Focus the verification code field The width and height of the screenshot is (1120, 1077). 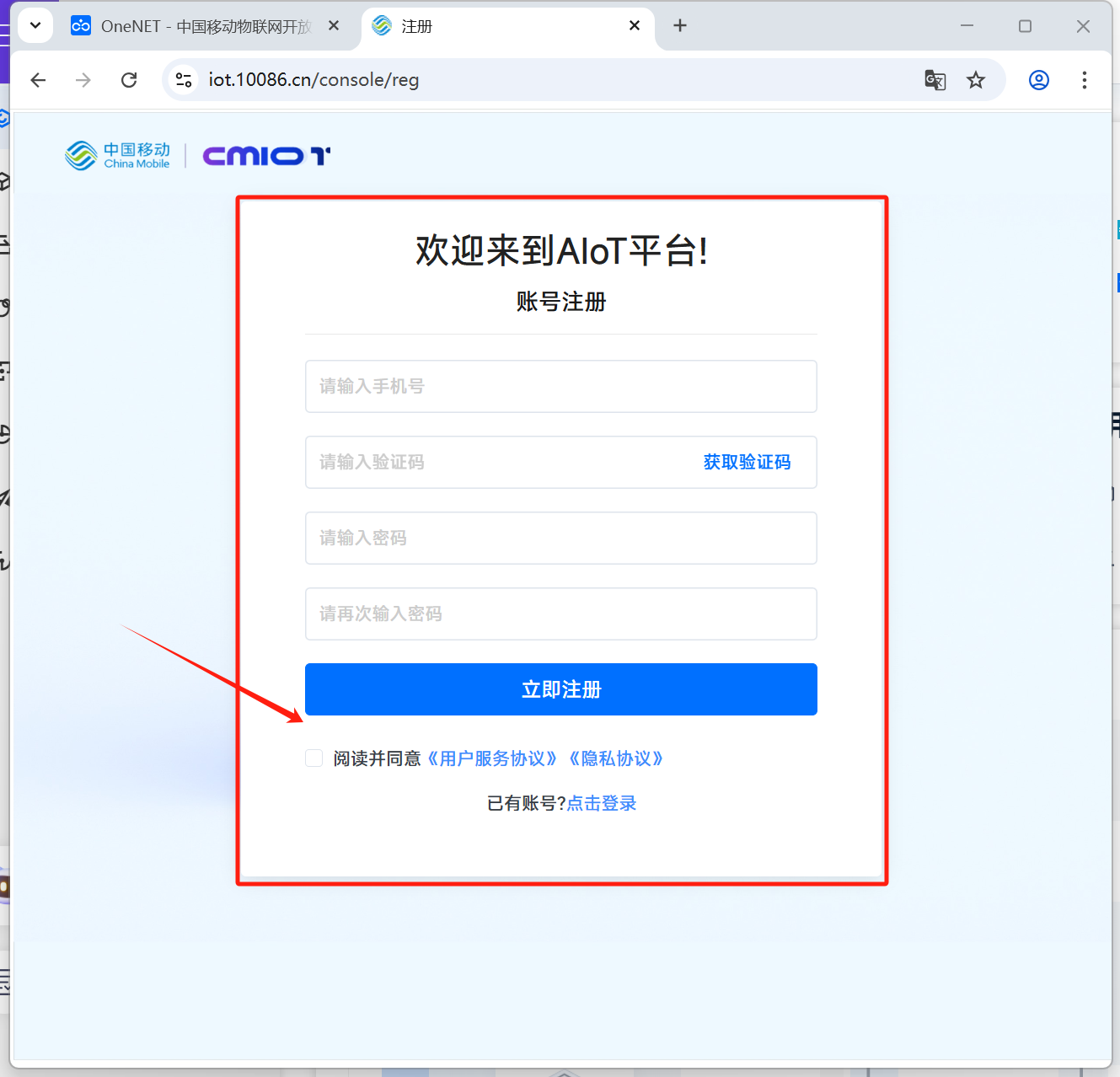[561, 462]
